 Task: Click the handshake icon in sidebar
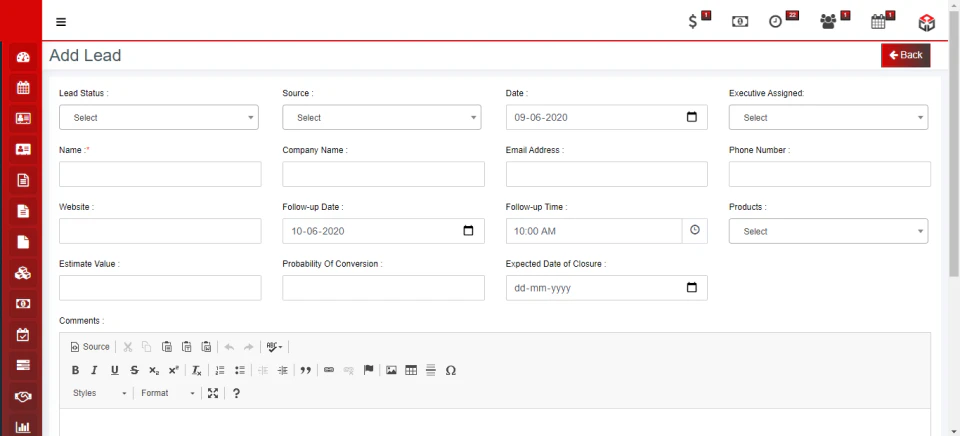tap(23, 397)
